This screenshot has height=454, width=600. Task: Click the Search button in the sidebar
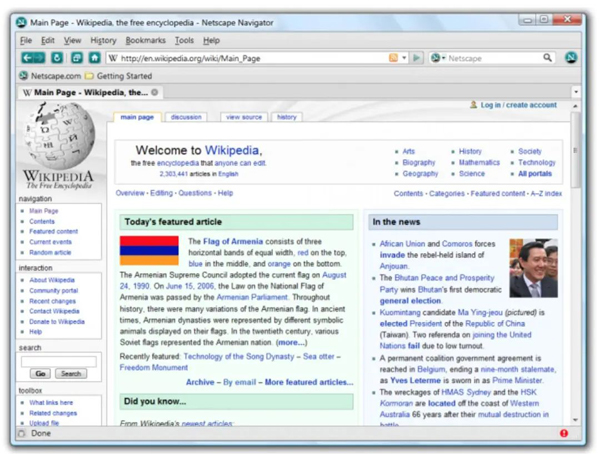coord(71,374)
